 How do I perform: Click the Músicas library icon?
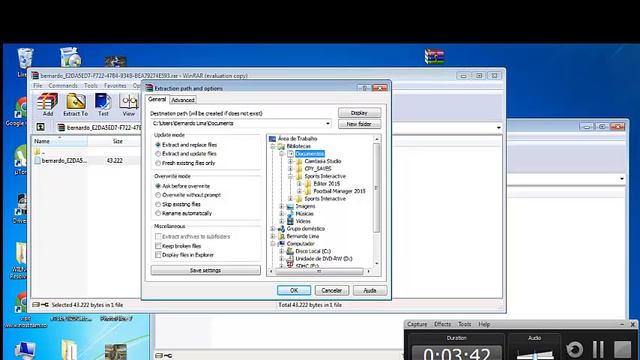pyautogui.click(x=290, y=213)
